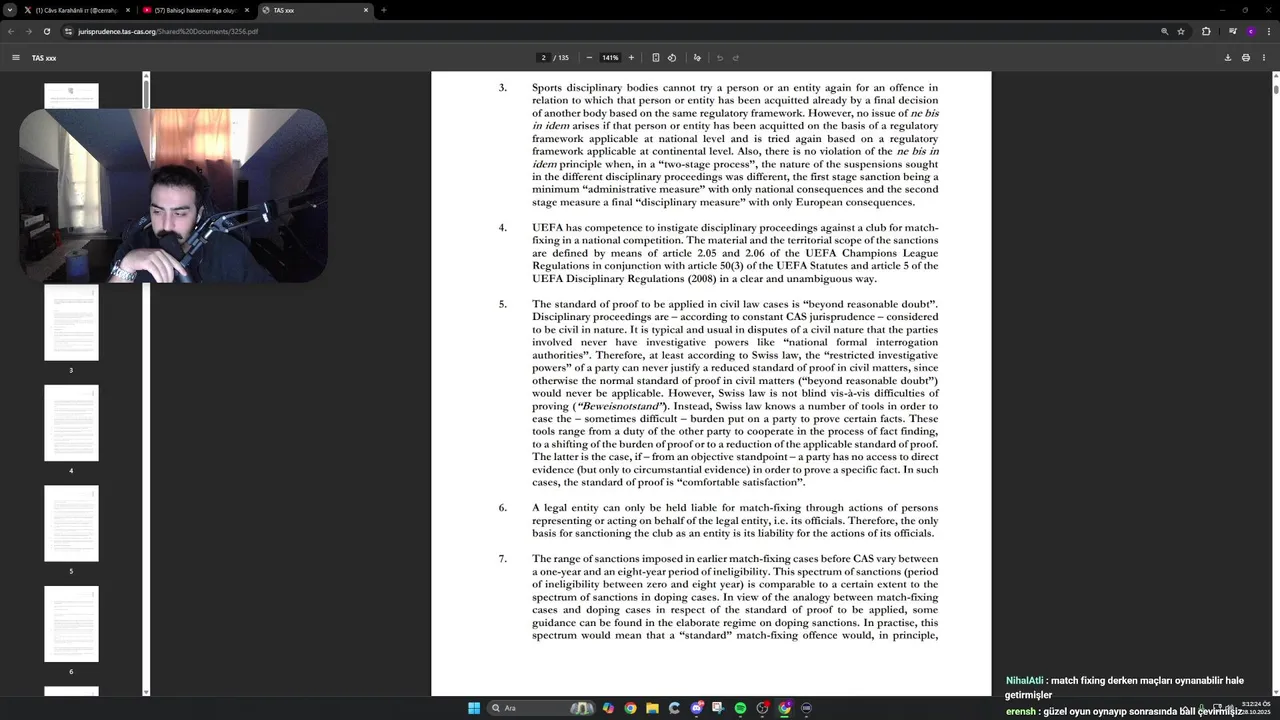Select the TAS xxx tab
The height and width of the screenshot is (720, 1280).
315,10
